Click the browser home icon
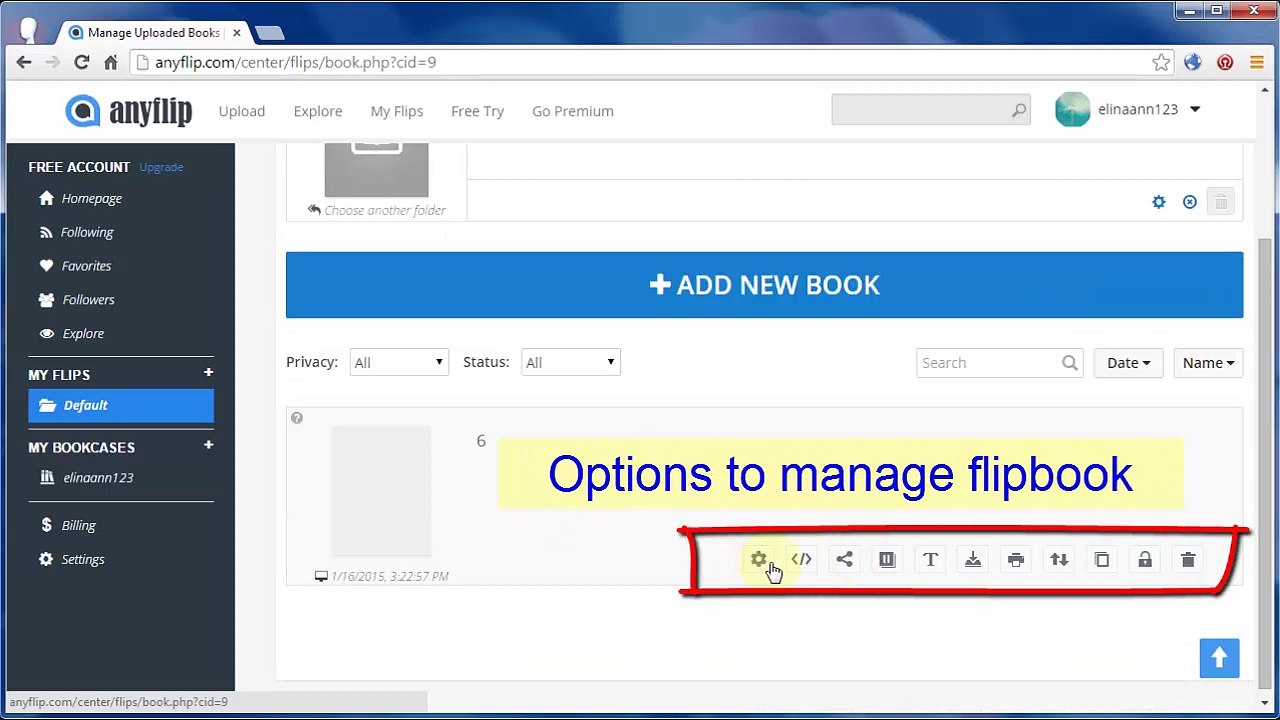Image resolution: width=1280 pixels, height=720 pixels. (111, 62)
